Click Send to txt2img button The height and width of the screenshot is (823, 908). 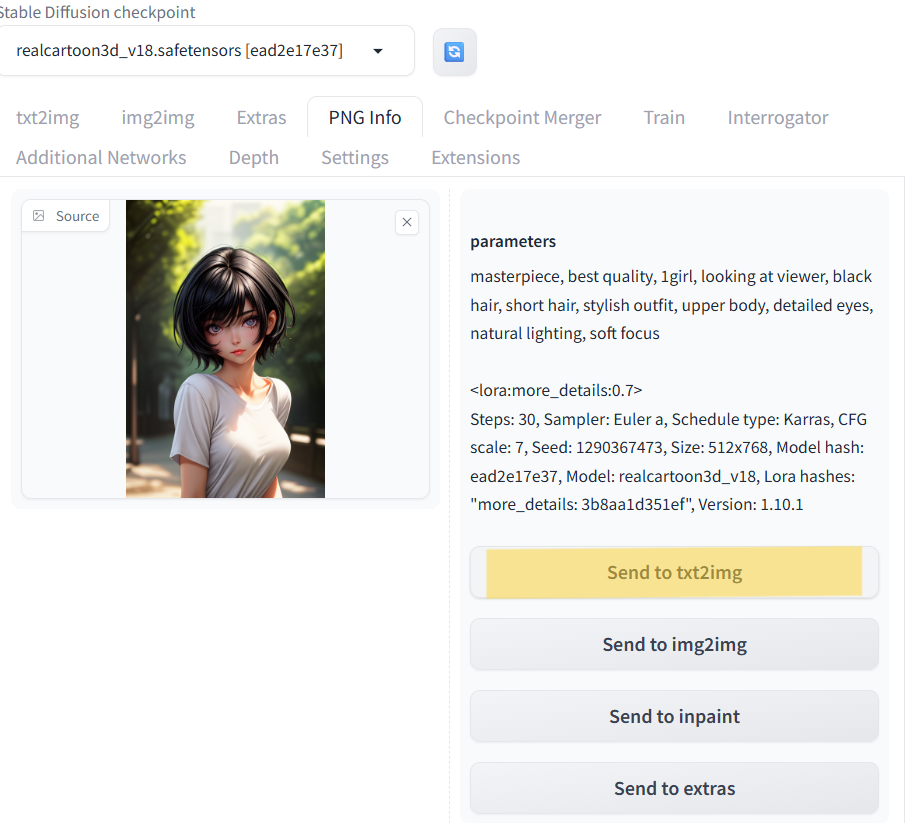[674, 572]
